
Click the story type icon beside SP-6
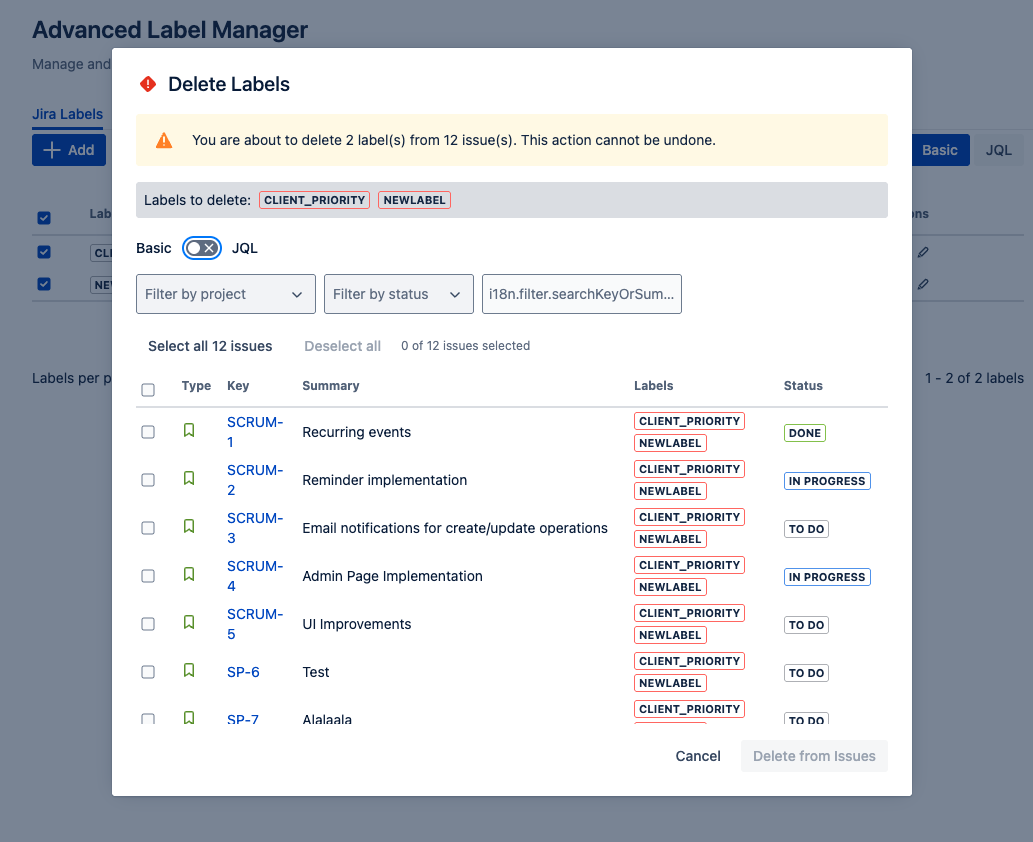pyautogui.click(x=189, y=671)
